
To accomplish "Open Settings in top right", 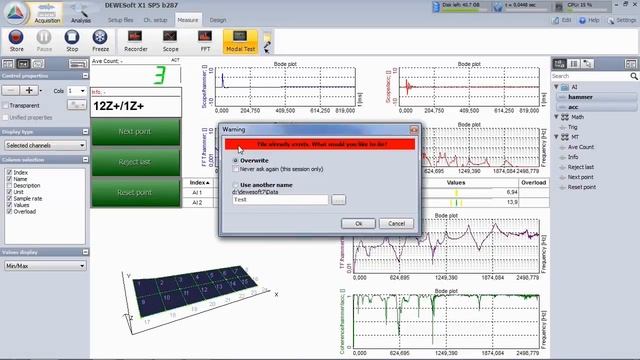I will tap(622, 20).
